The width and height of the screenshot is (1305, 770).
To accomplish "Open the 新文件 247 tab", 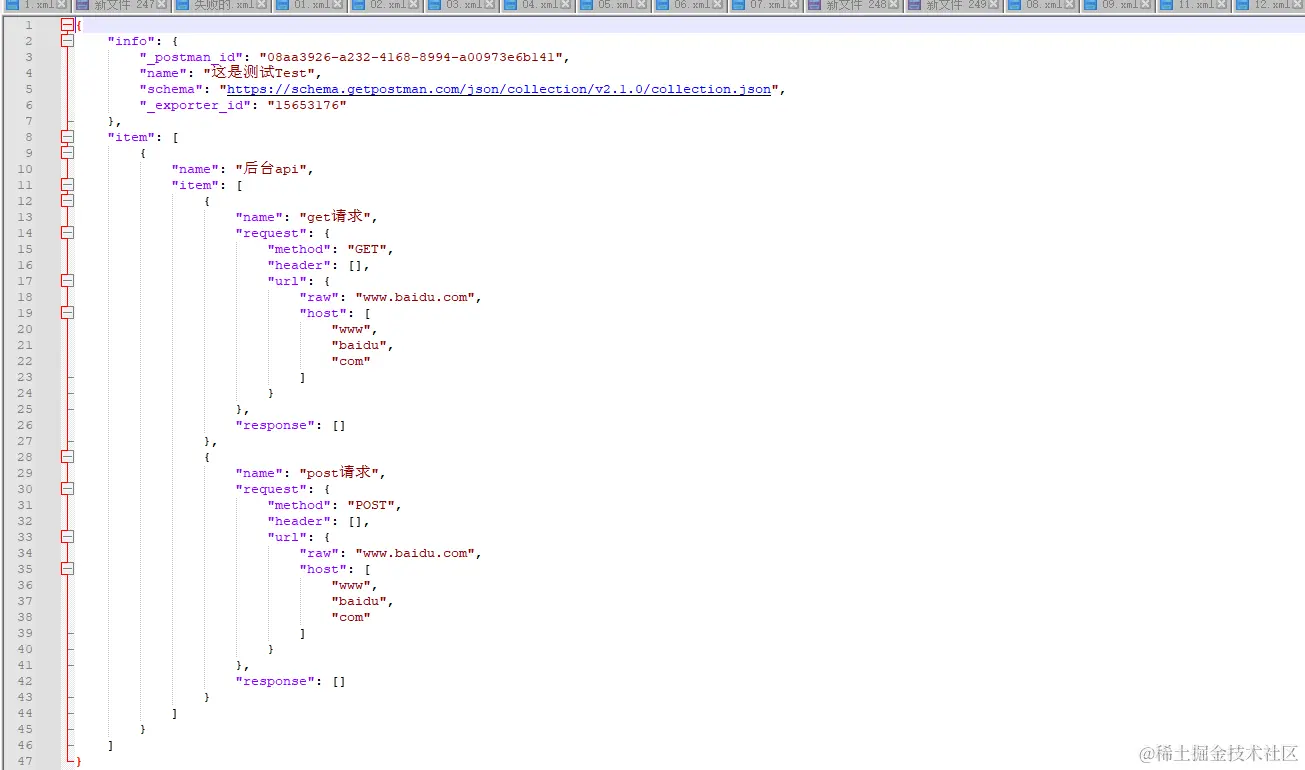I will [123, 5].
